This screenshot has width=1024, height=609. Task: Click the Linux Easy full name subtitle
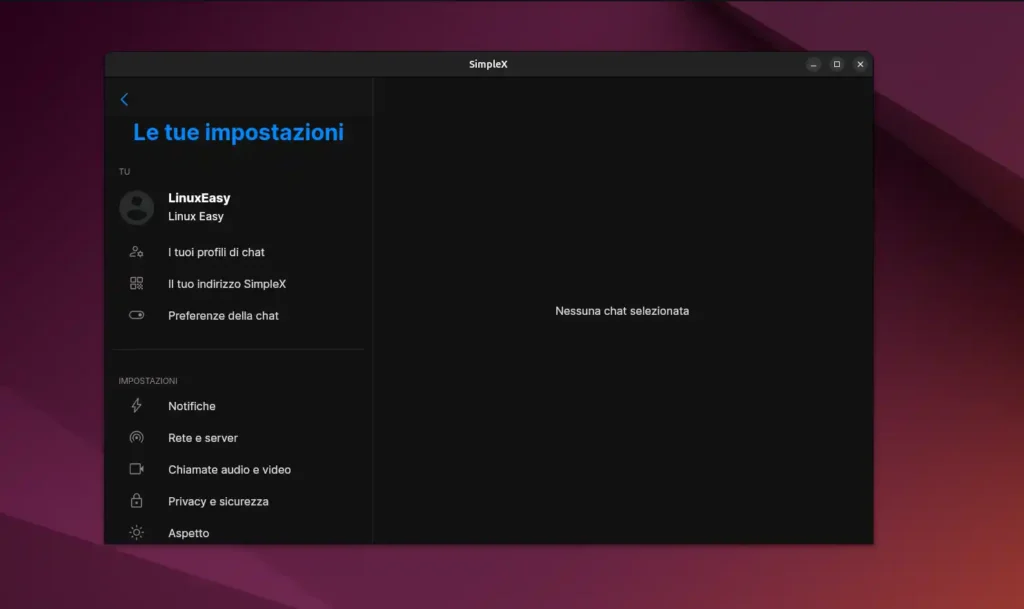click(195, 216)
